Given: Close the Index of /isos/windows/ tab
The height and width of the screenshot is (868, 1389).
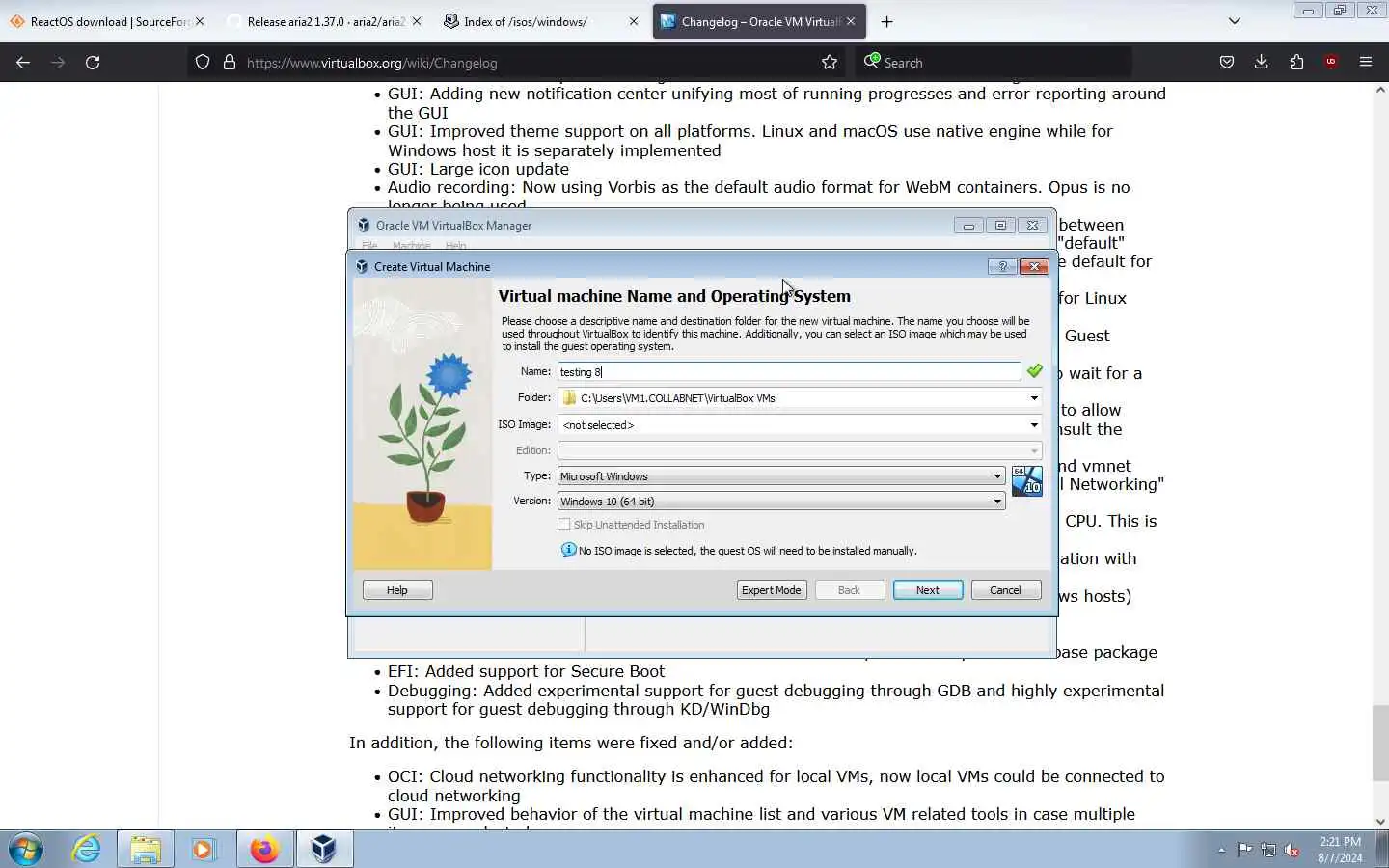Looking at the screenshot, I should tap(634, 21).
